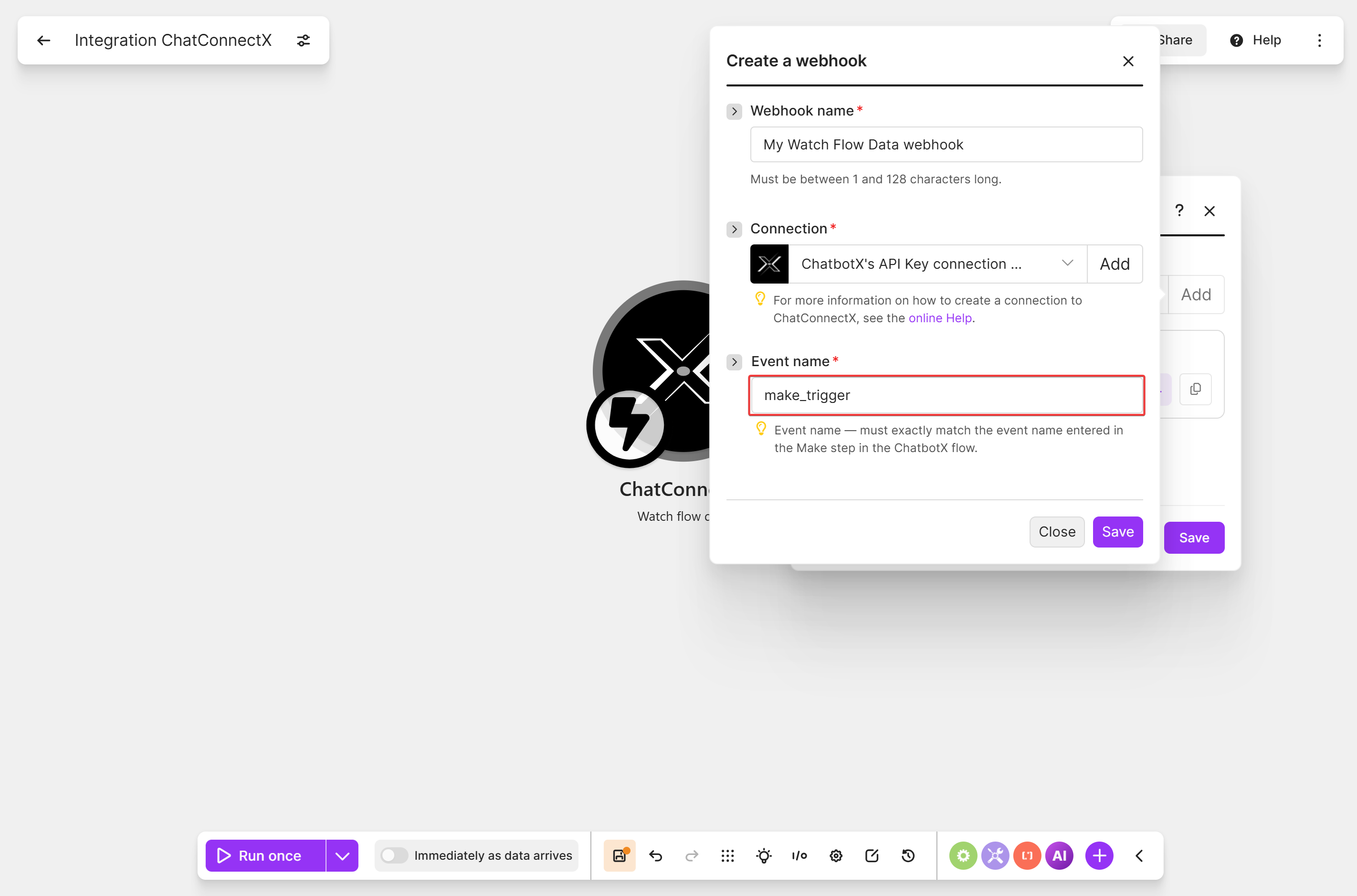Open purple Tools wrench icon
The image size is (1357, 896).
(995, 855)
